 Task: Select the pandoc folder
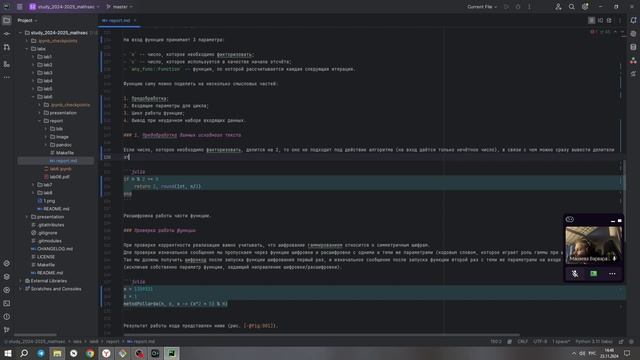click(x=60, y=145)
